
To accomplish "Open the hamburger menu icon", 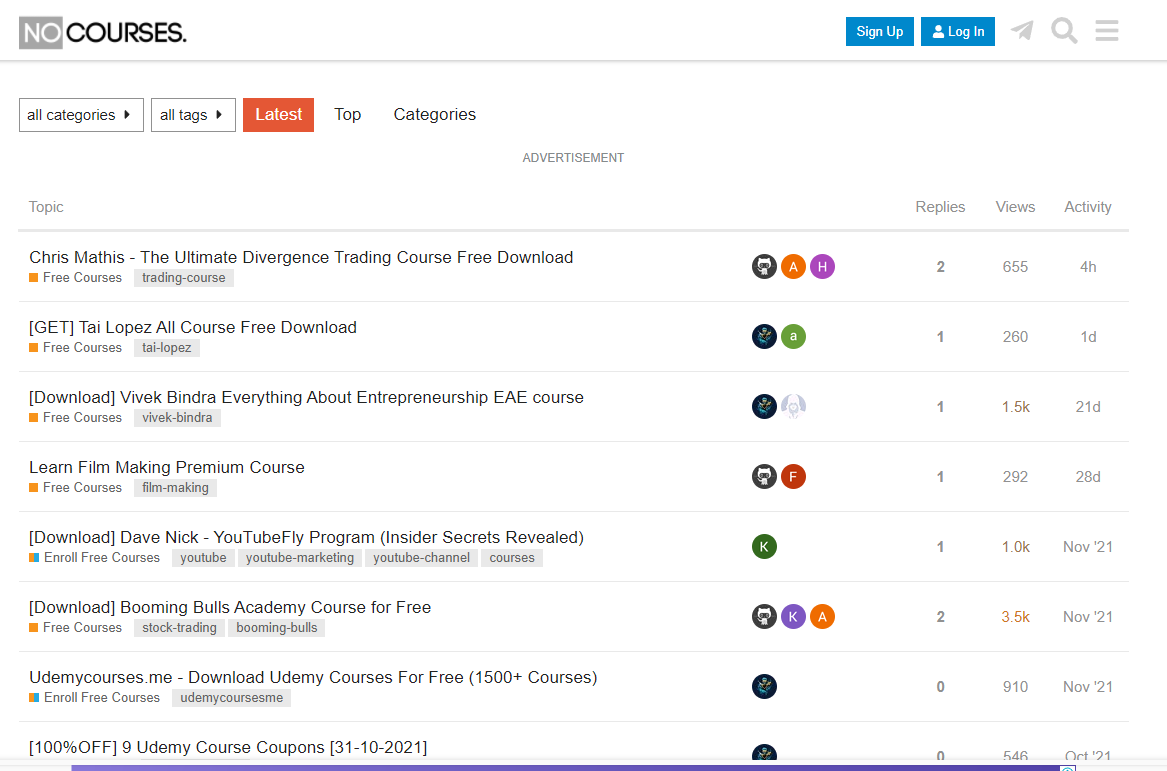I will click(1107, 31).
